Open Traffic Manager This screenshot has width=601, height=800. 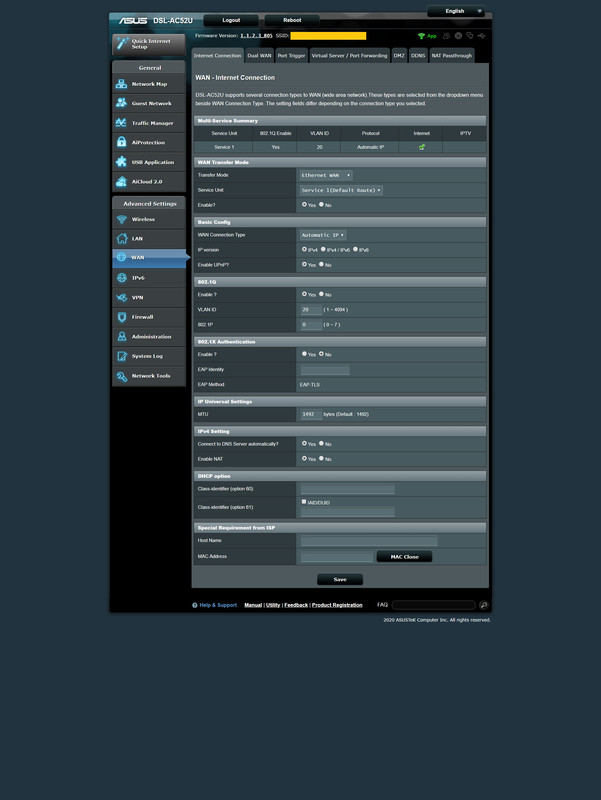(148, 123)
